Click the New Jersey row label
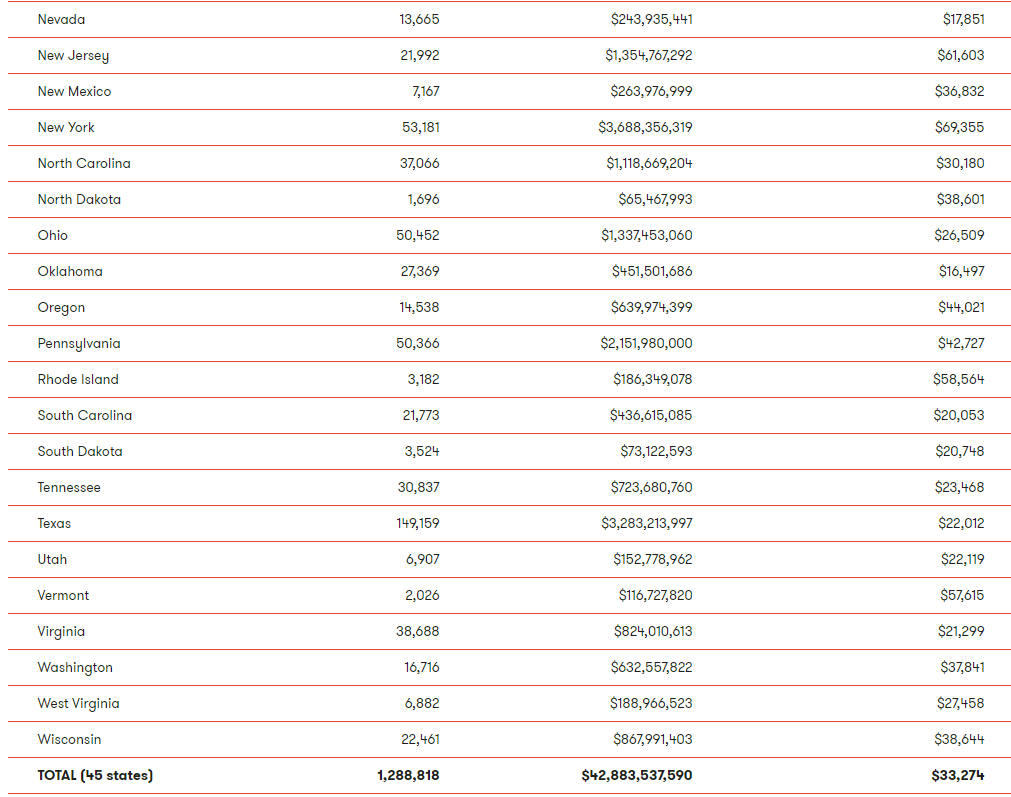The height and width of the screenshot is (797, 1011). click(73, 56)
